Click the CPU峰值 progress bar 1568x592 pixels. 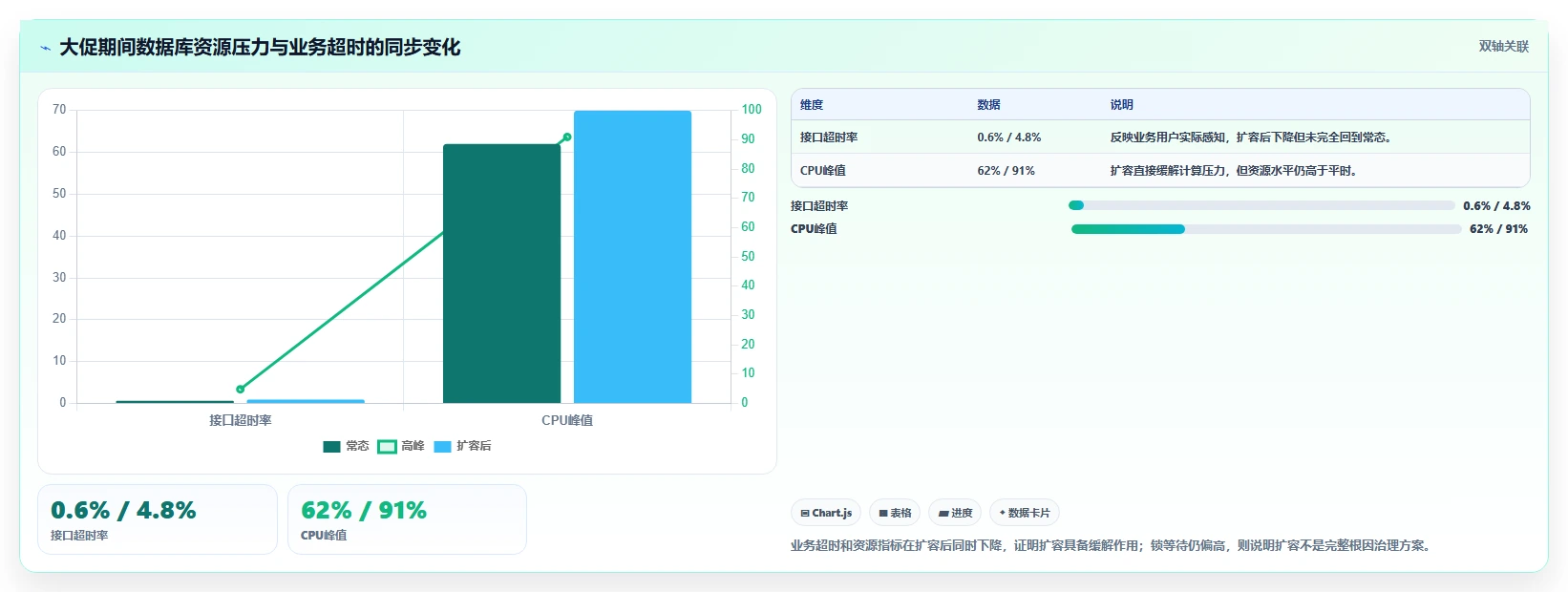tap(1266, 229)
